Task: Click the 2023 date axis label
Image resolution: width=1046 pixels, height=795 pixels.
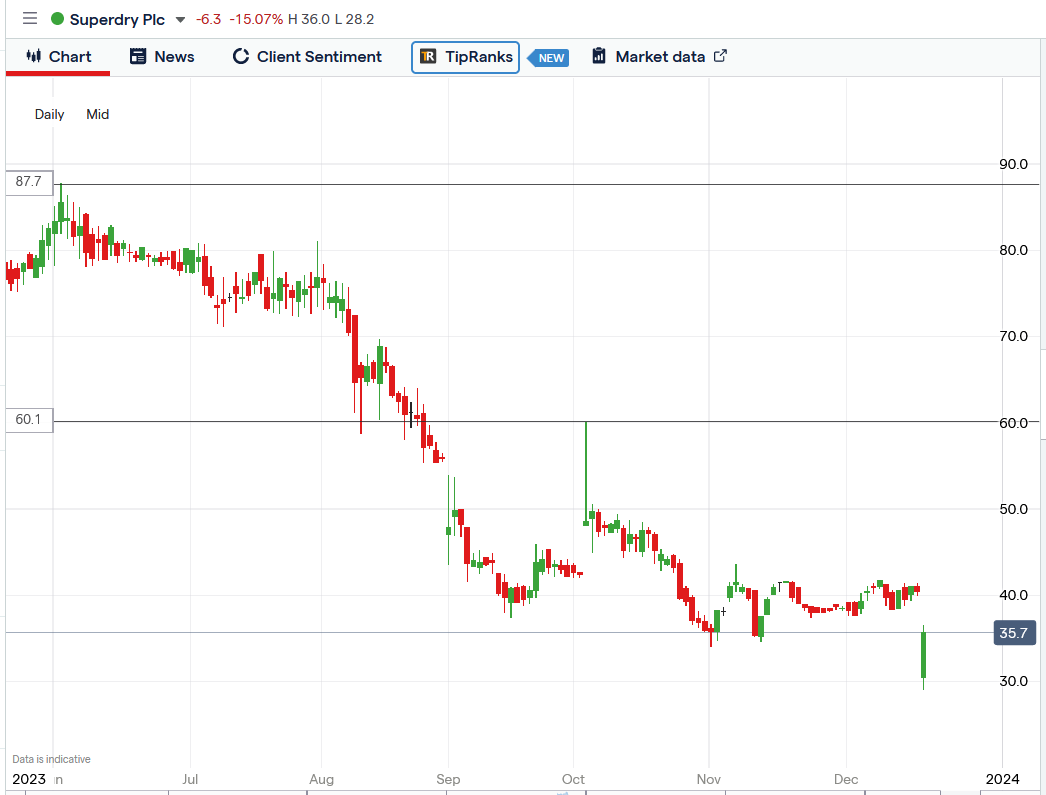Action: [29, 779]
